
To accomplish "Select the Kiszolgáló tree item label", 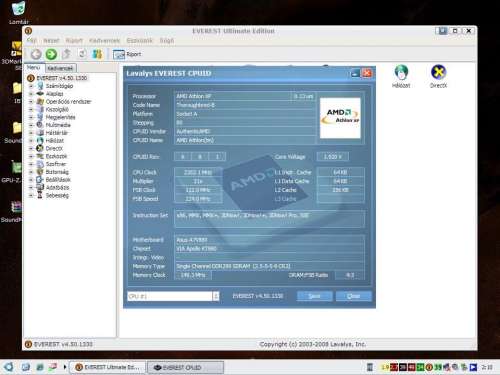I will (x=57, y=109).
